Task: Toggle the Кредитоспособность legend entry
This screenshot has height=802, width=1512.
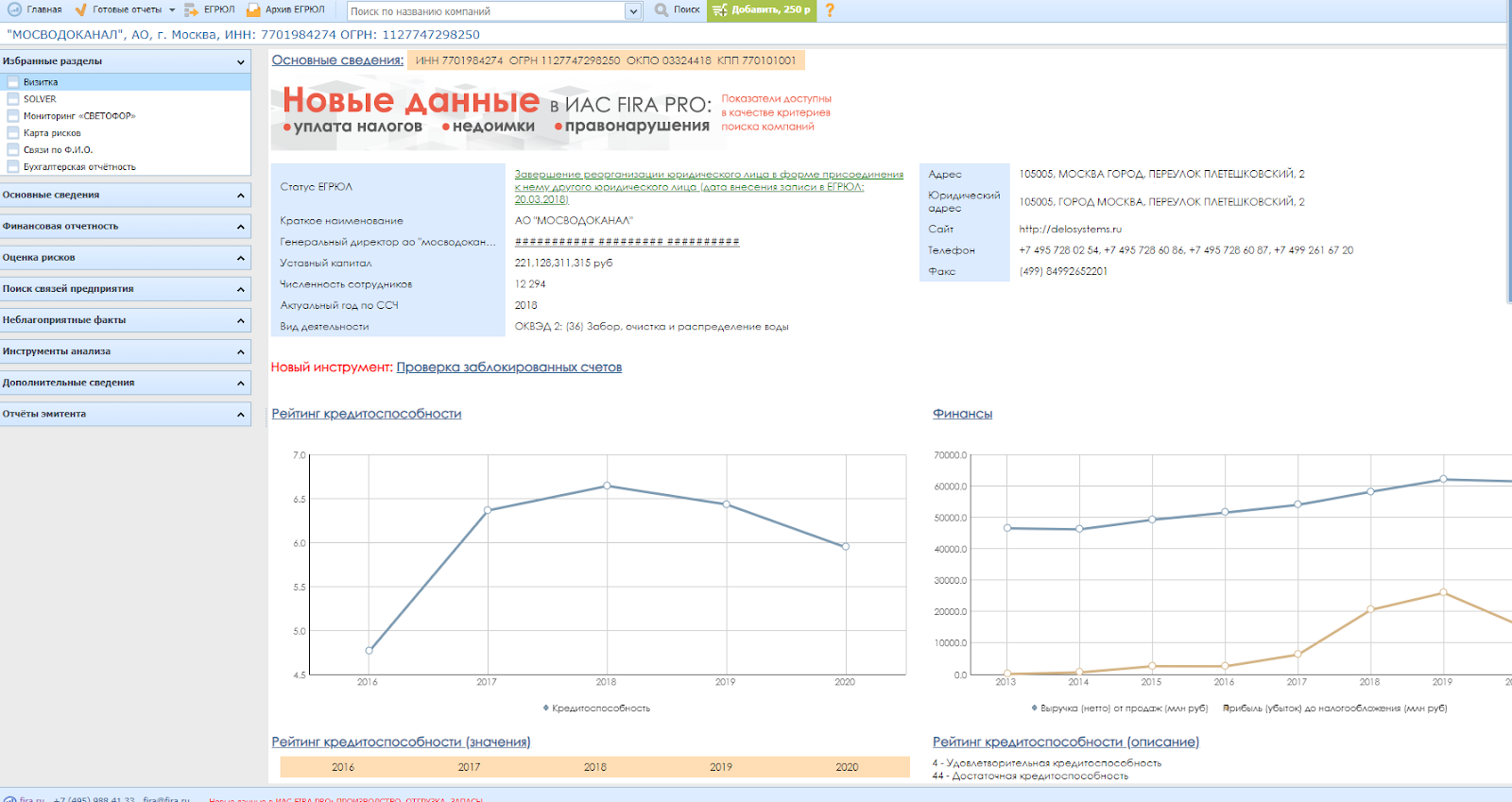Action: (596, 708)
